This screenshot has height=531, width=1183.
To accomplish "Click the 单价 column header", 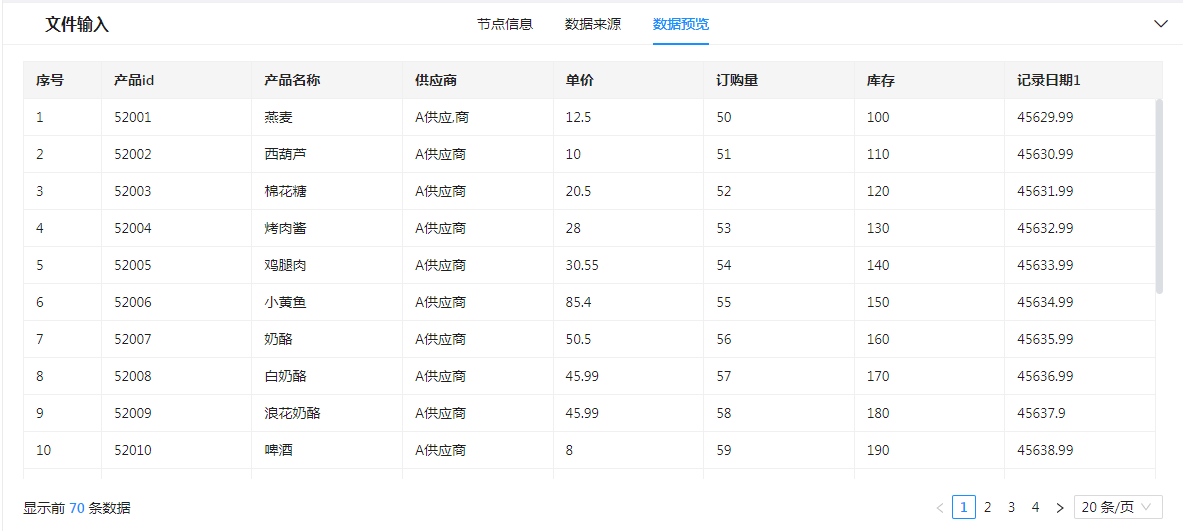I will [580, 80].
